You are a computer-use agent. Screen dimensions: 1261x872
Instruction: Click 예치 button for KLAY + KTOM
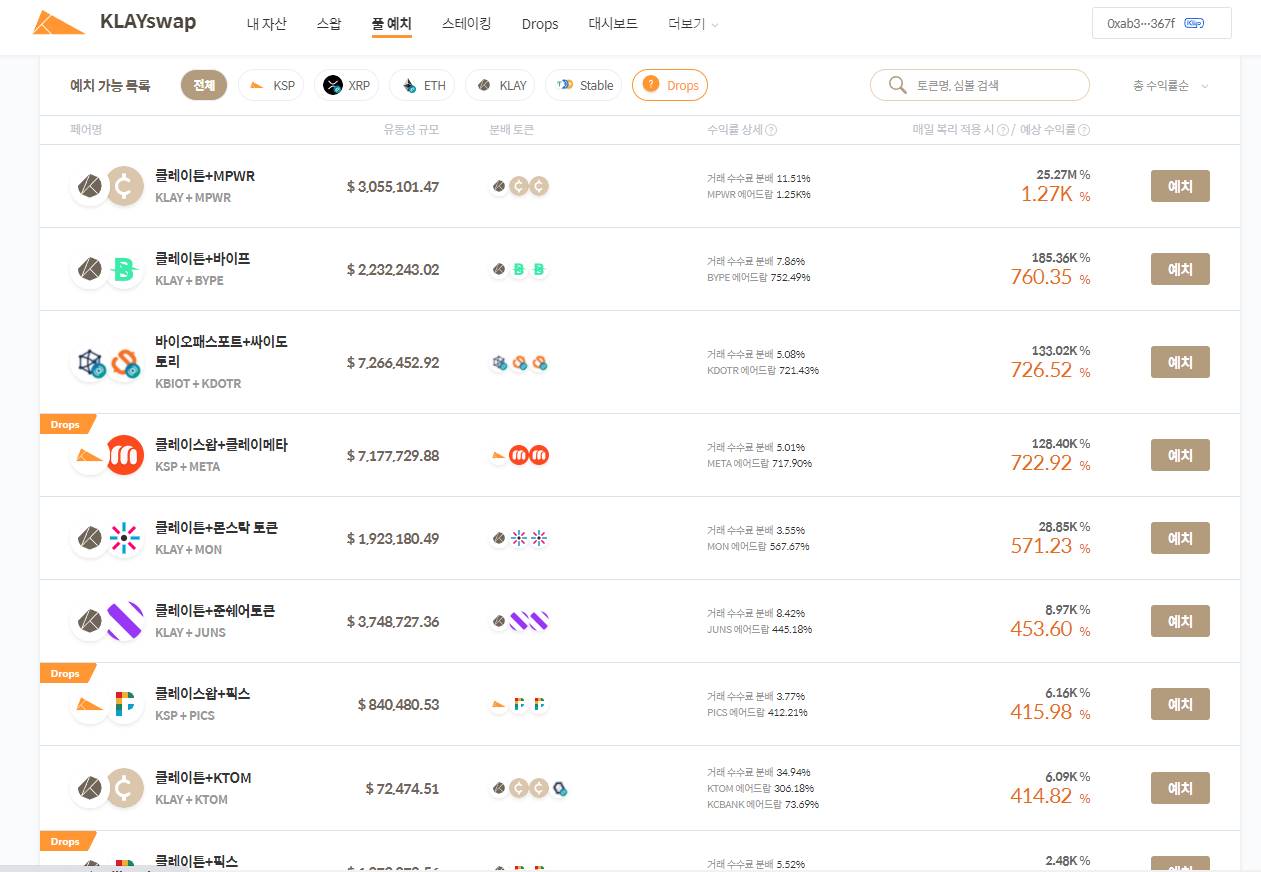(1180, 788)
